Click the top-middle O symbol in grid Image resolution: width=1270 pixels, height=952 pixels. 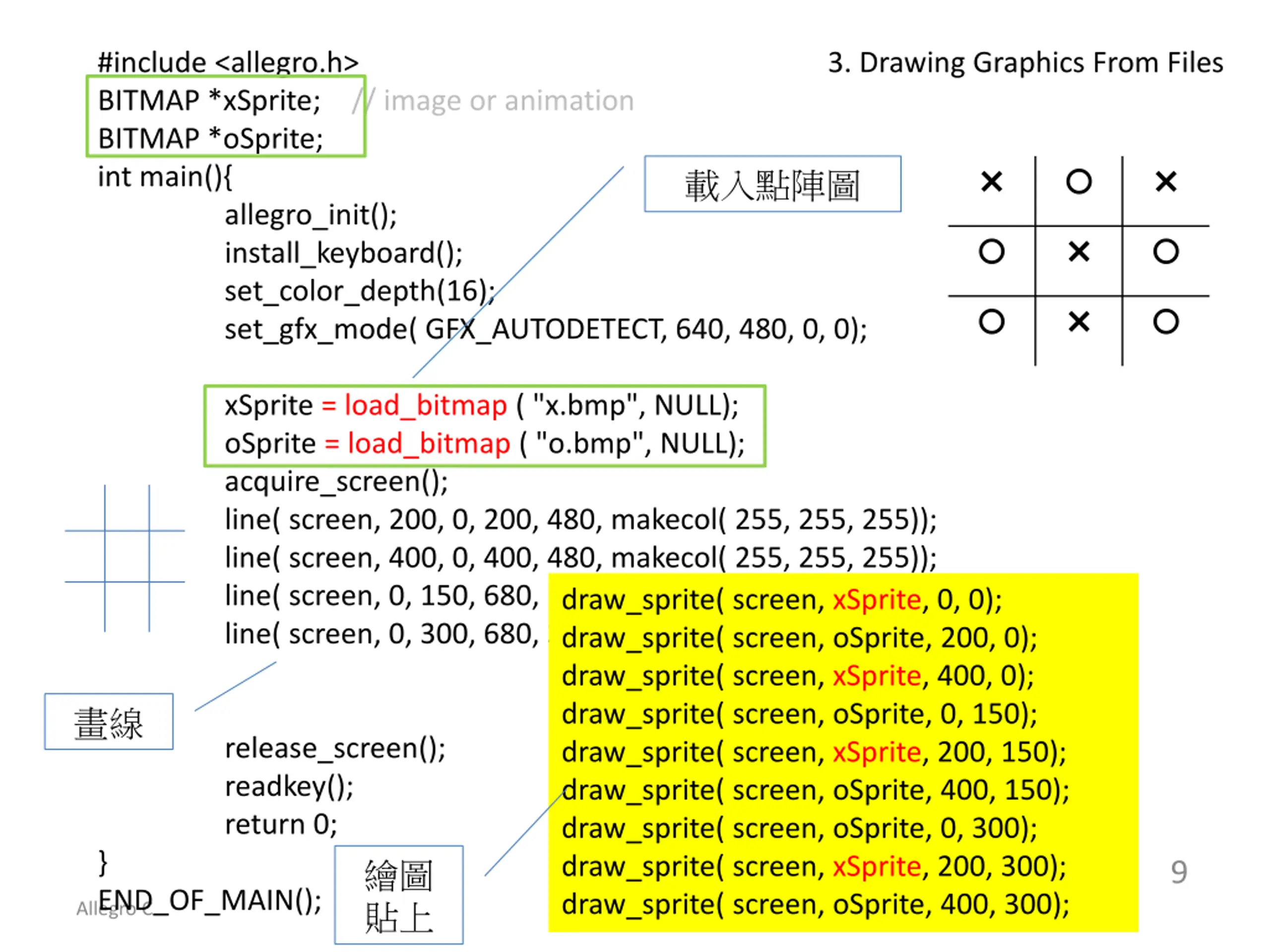click(1079, 182)
